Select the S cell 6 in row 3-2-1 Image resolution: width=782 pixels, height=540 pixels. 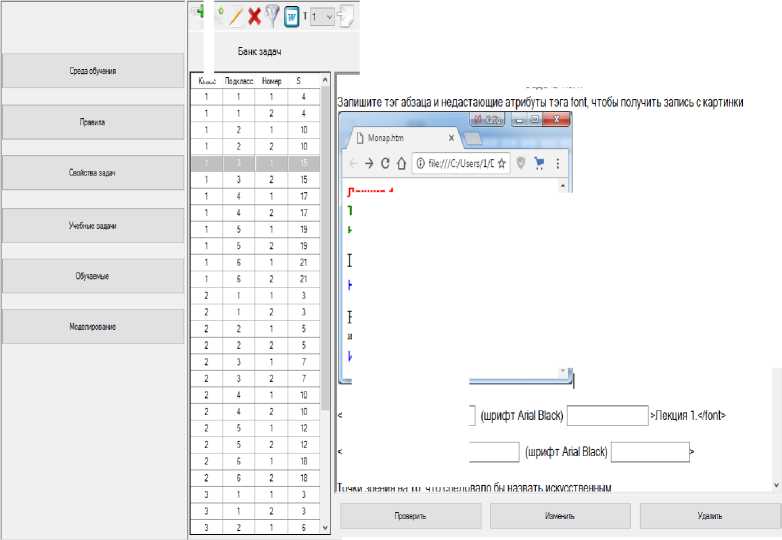304,527
